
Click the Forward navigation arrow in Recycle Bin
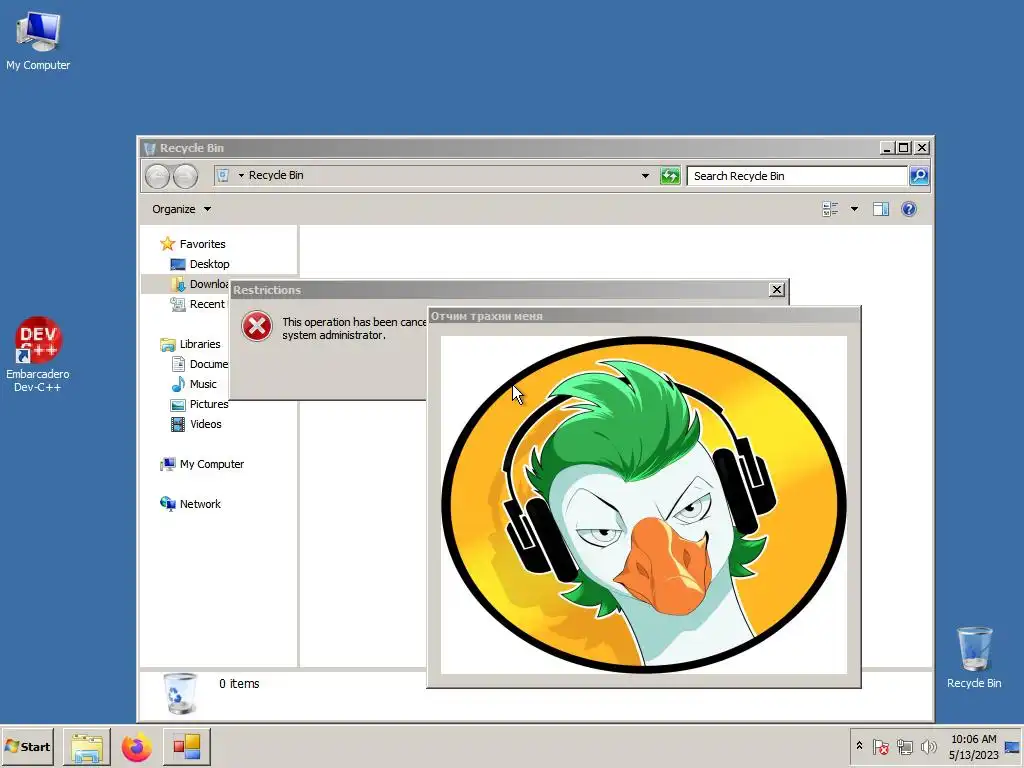(185, 176)
